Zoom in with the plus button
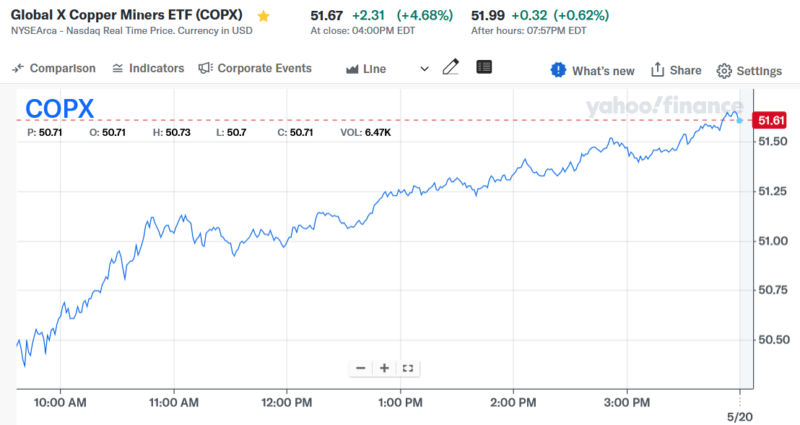This screenshot has width=800, height=425. tap(384, 368)
